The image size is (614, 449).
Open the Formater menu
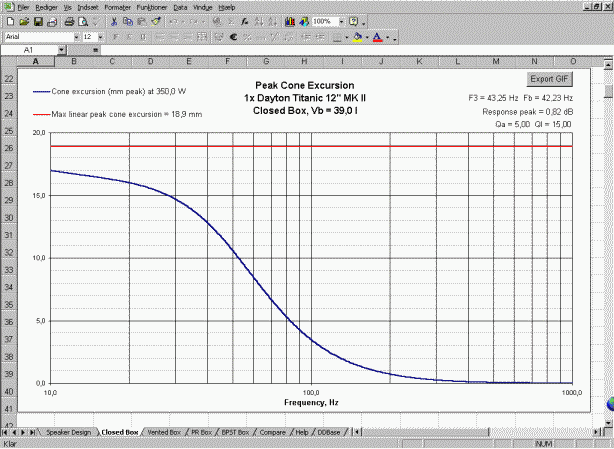point(116,6)
